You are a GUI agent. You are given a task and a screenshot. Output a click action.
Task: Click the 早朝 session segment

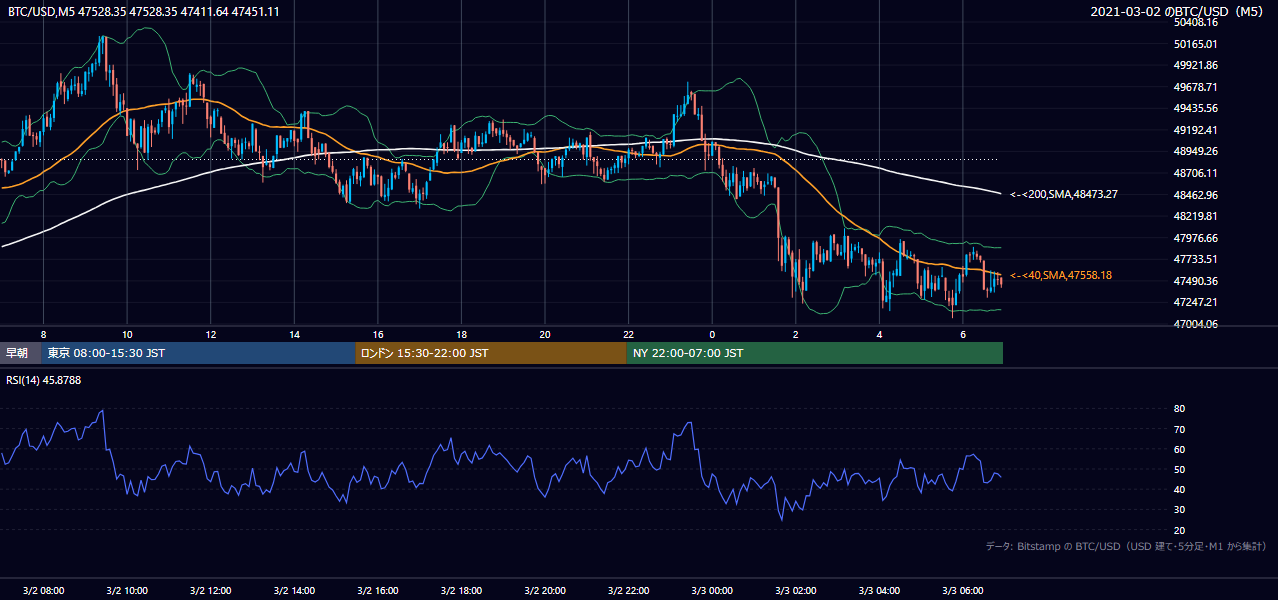pyautogui.click(x=20, y=353)
